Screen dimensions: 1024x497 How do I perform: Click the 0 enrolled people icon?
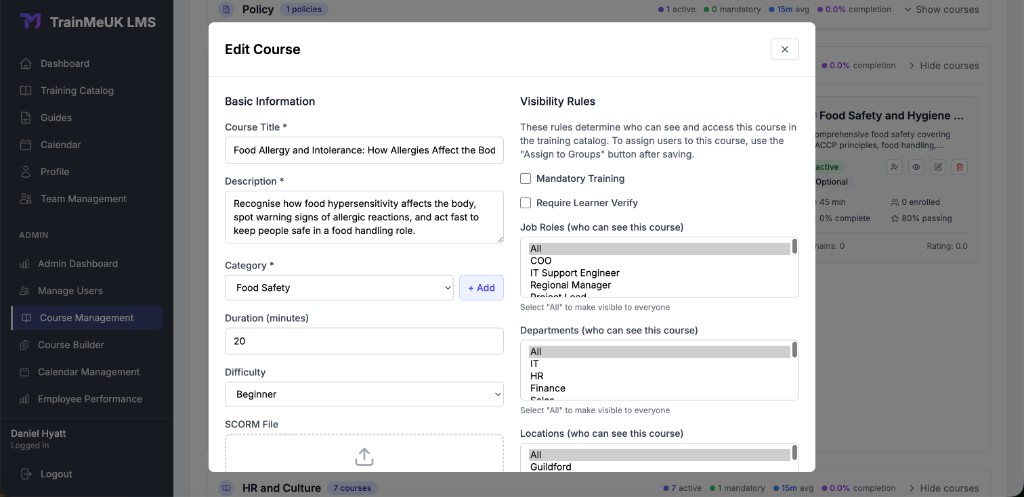point(895,202)
